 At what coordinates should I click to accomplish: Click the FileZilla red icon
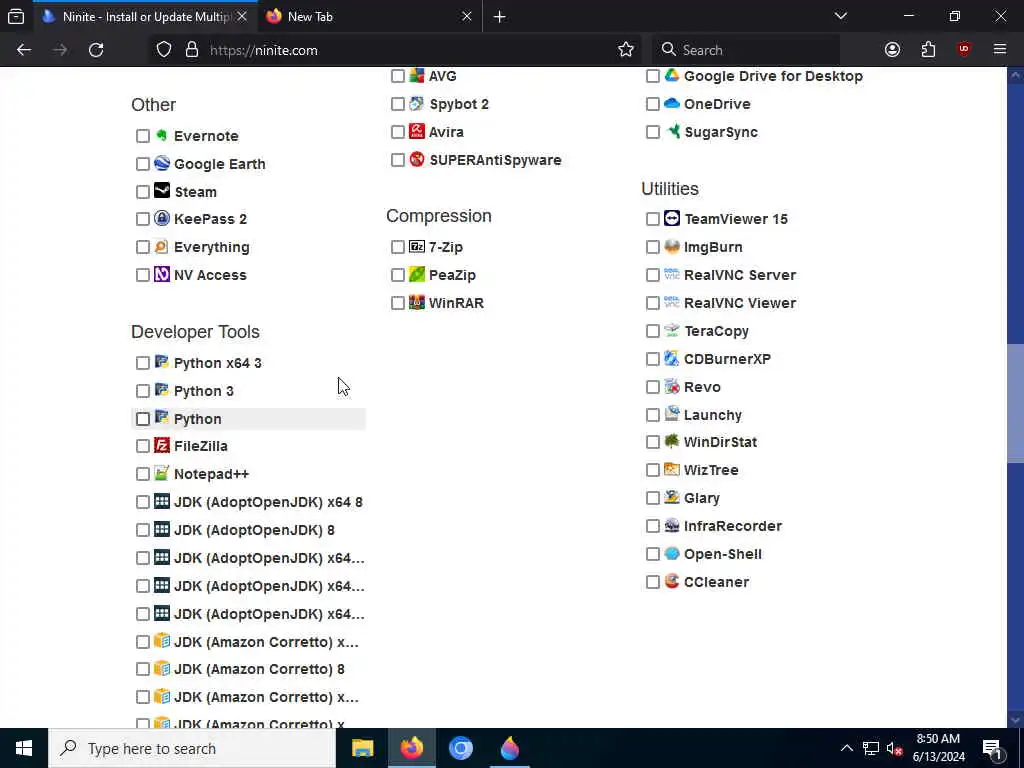tap(162, 445)
